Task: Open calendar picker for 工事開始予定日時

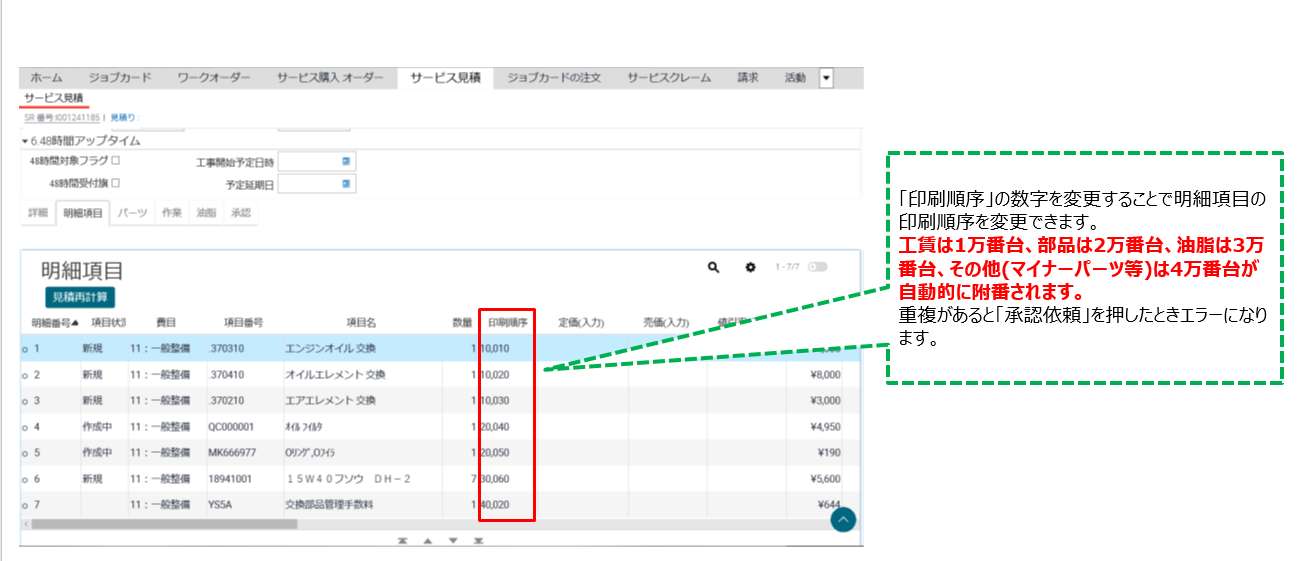Action: point(346,160)
